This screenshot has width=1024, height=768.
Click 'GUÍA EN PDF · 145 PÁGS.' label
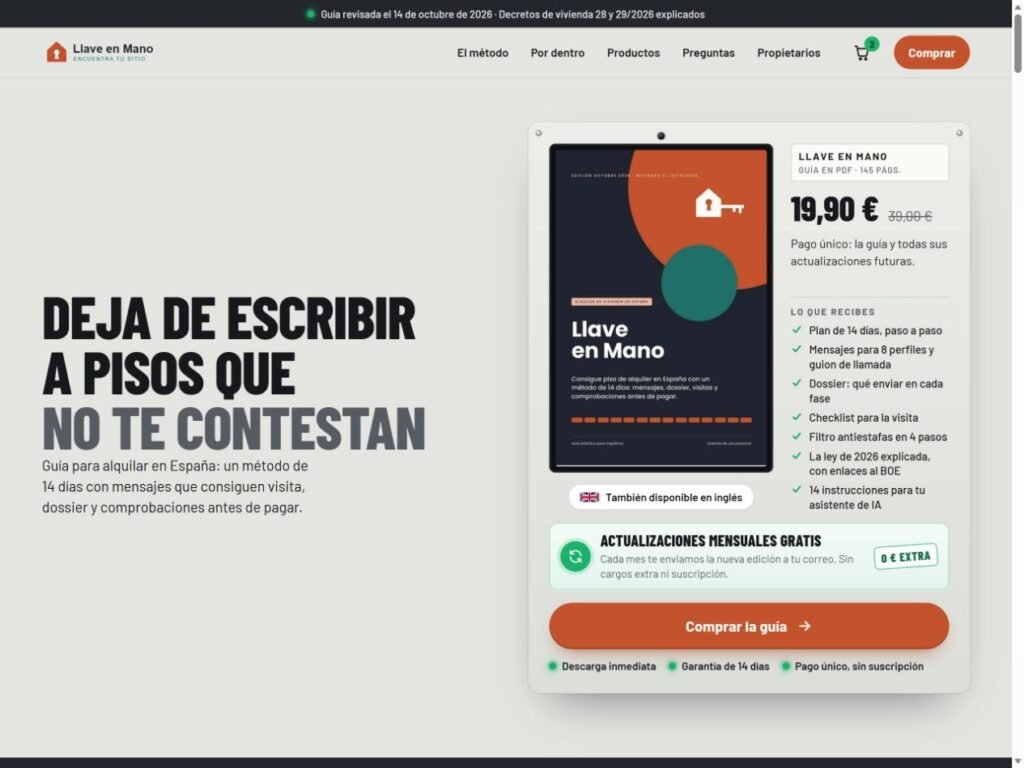(849, 170)
